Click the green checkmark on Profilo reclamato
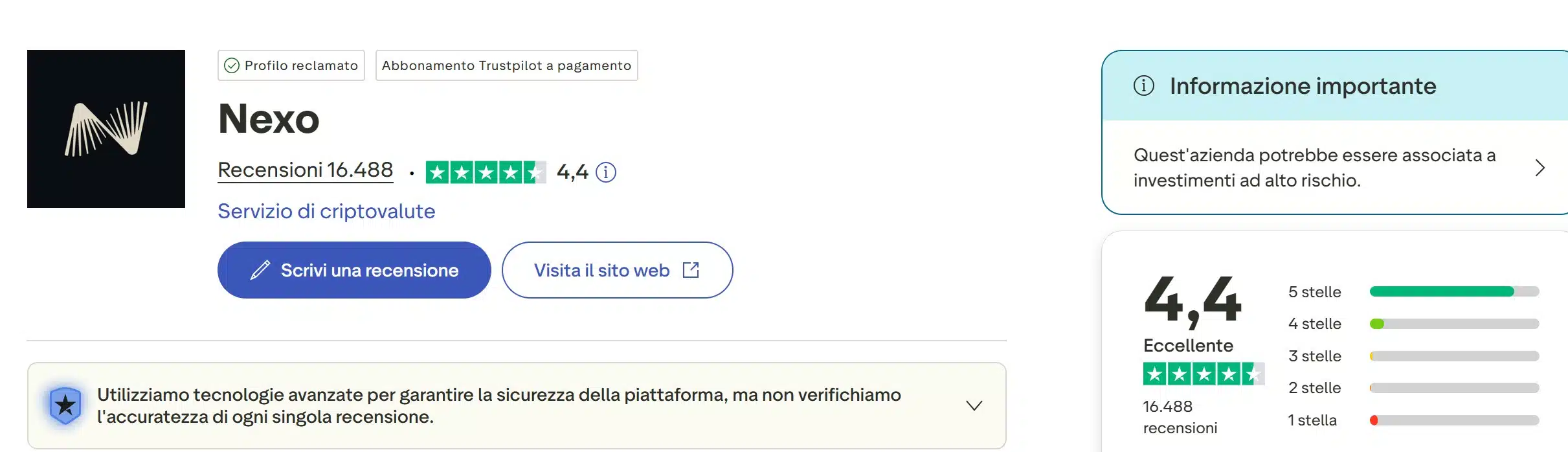The image size is (1568, 452). point(233,65)
